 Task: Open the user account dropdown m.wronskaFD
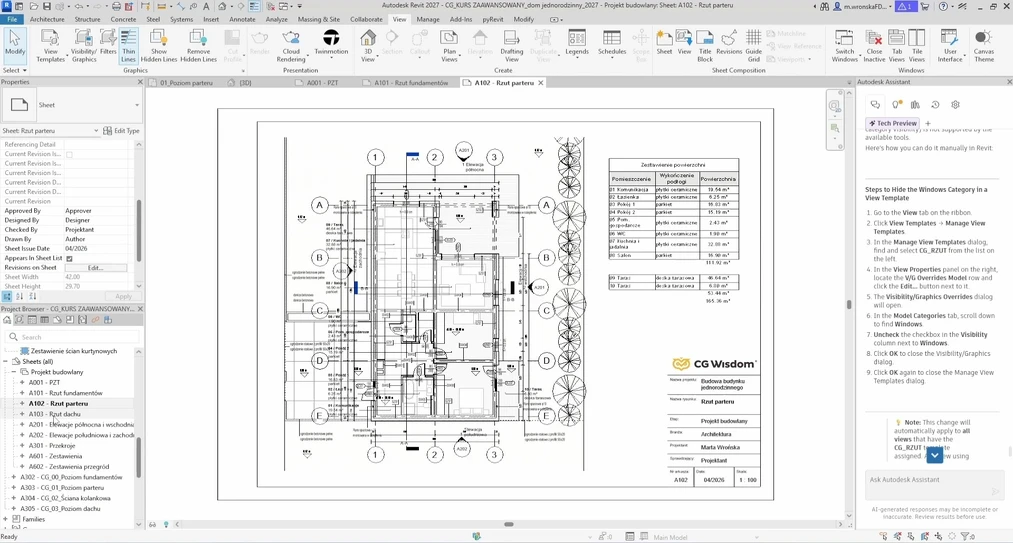click(862, 6)
